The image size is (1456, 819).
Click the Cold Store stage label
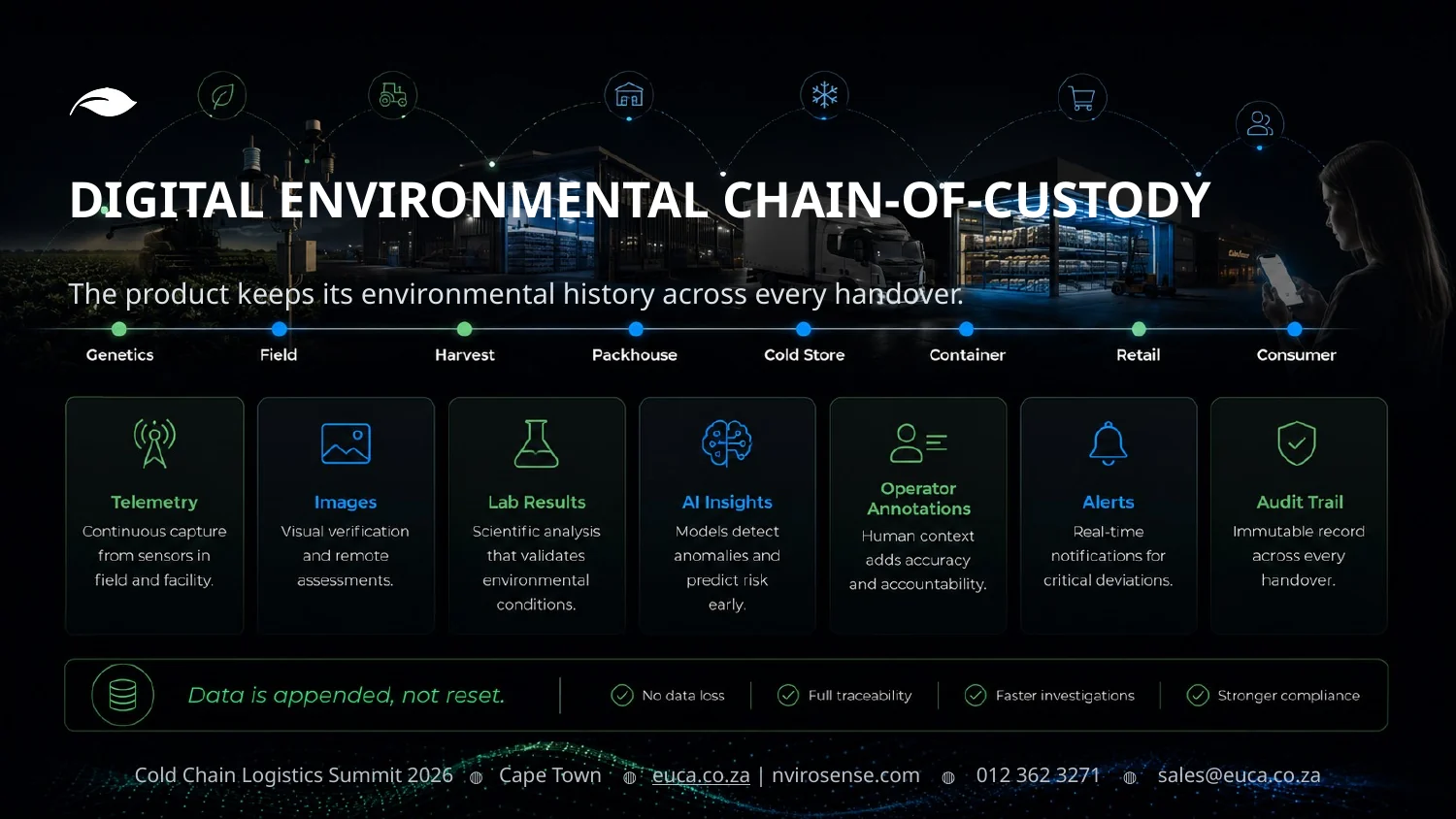click(805, 355)
